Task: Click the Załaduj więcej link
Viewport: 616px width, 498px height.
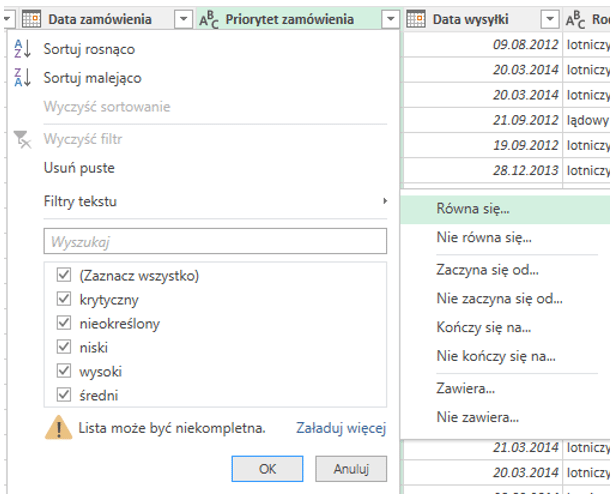Action: 341,428
